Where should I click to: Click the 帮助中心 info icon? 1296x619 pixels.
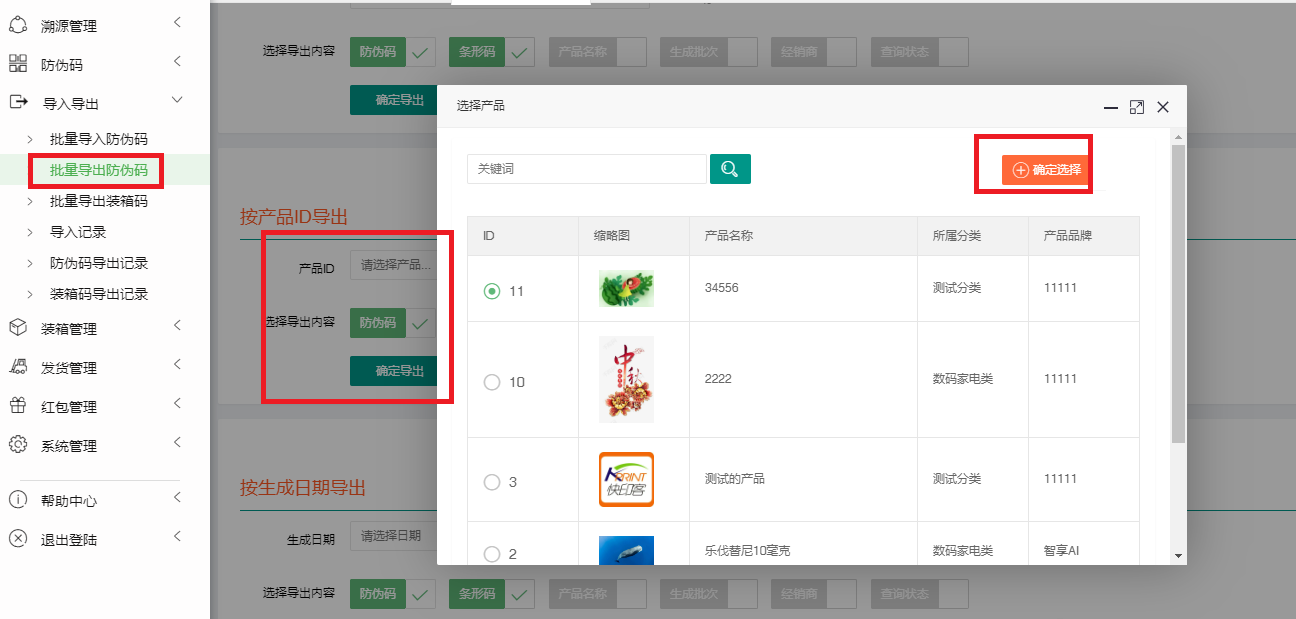[18, 500]
